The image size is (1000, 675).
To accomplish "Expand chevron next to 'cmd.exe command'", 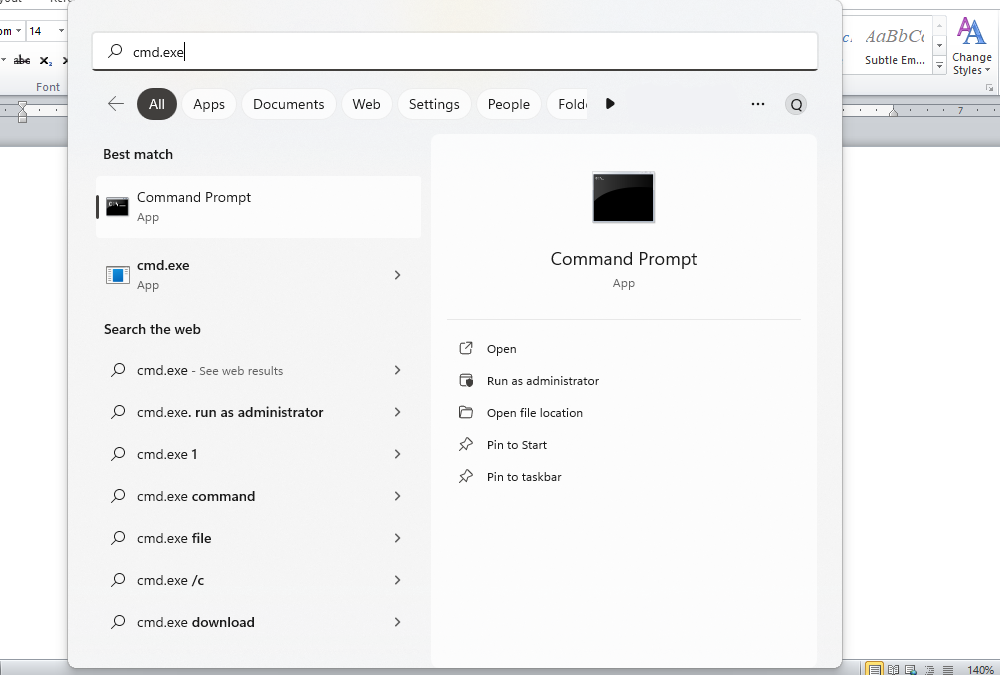I will click(397, 496).
